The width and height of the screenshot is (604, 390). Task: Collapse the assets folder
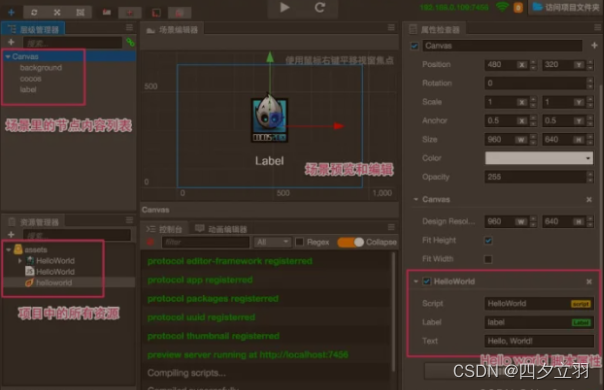coord(8,250)
